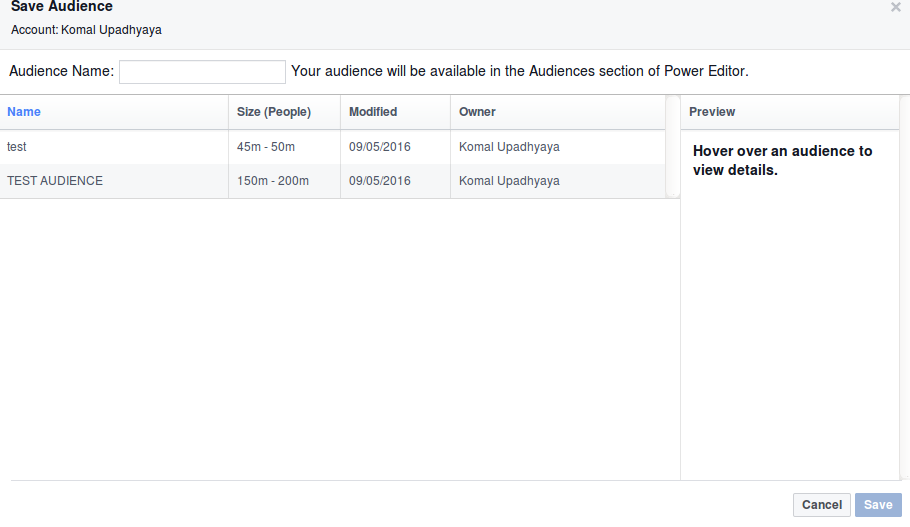The image size is (910, 527).
Task: Select the "test" audience name
Action: [17, 147]
